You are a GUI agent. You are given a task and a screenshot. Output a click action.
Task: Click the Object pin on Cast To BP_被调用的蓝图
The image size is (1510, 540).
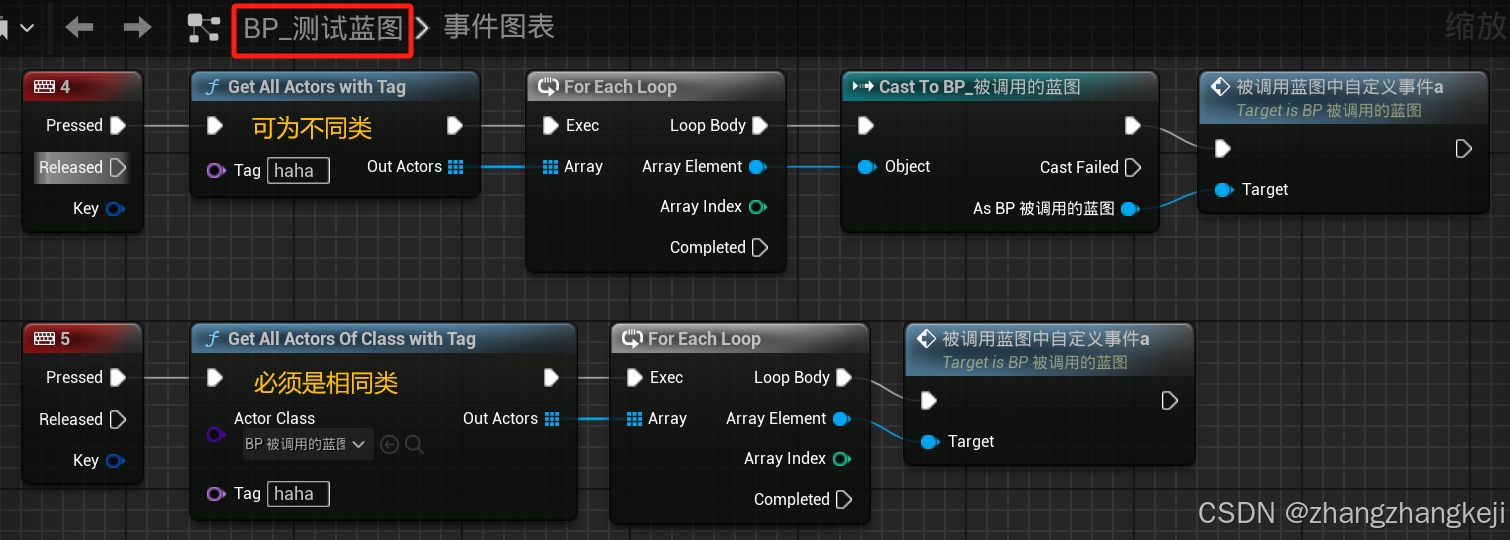click(x=867, y=166)
